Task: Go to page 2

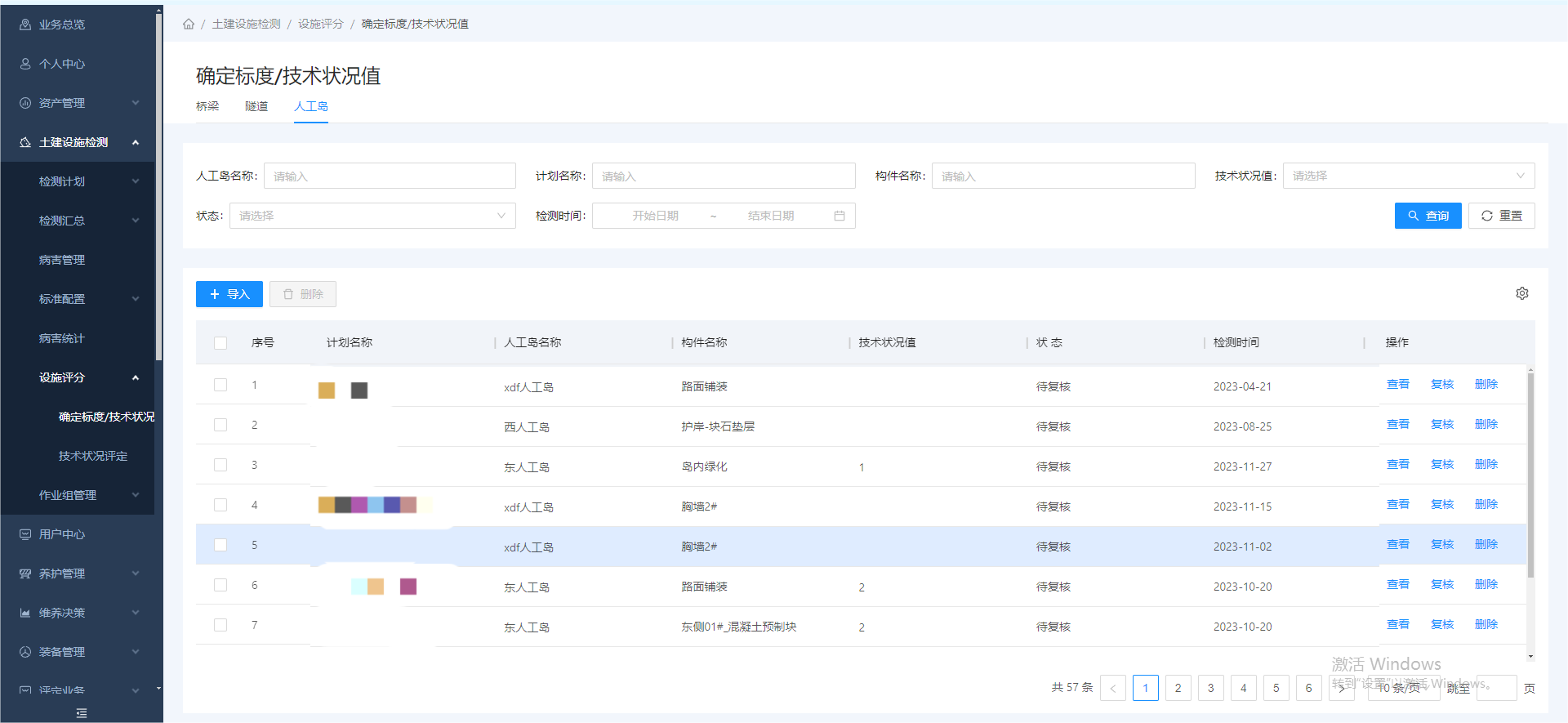Action: 1178,688
